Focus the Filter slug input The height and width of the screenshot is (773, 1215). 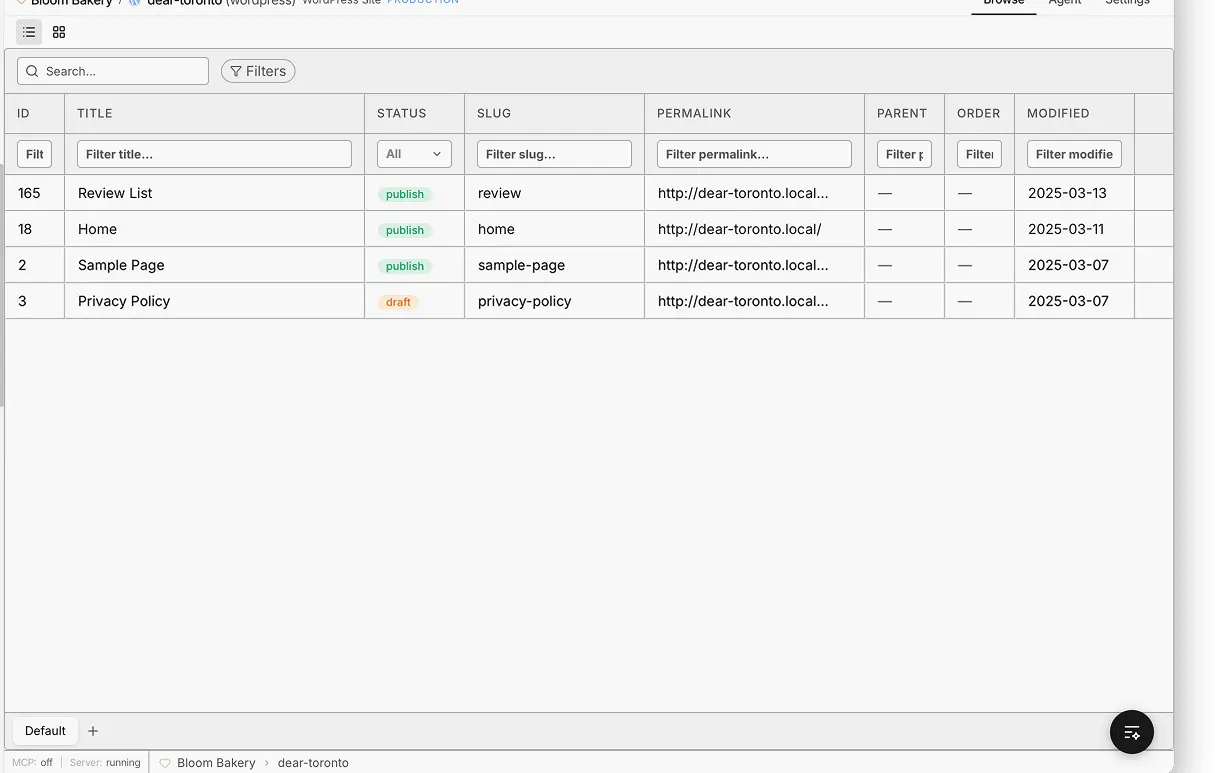[554, 154]
